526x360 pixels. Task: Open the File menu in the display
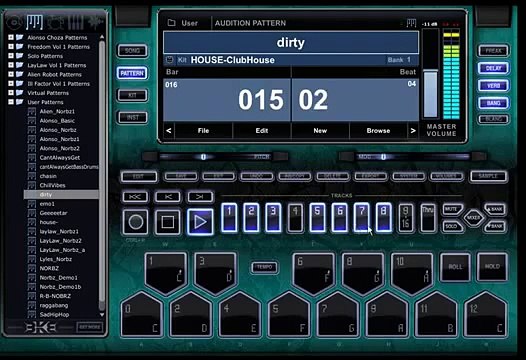coord(203,131)
